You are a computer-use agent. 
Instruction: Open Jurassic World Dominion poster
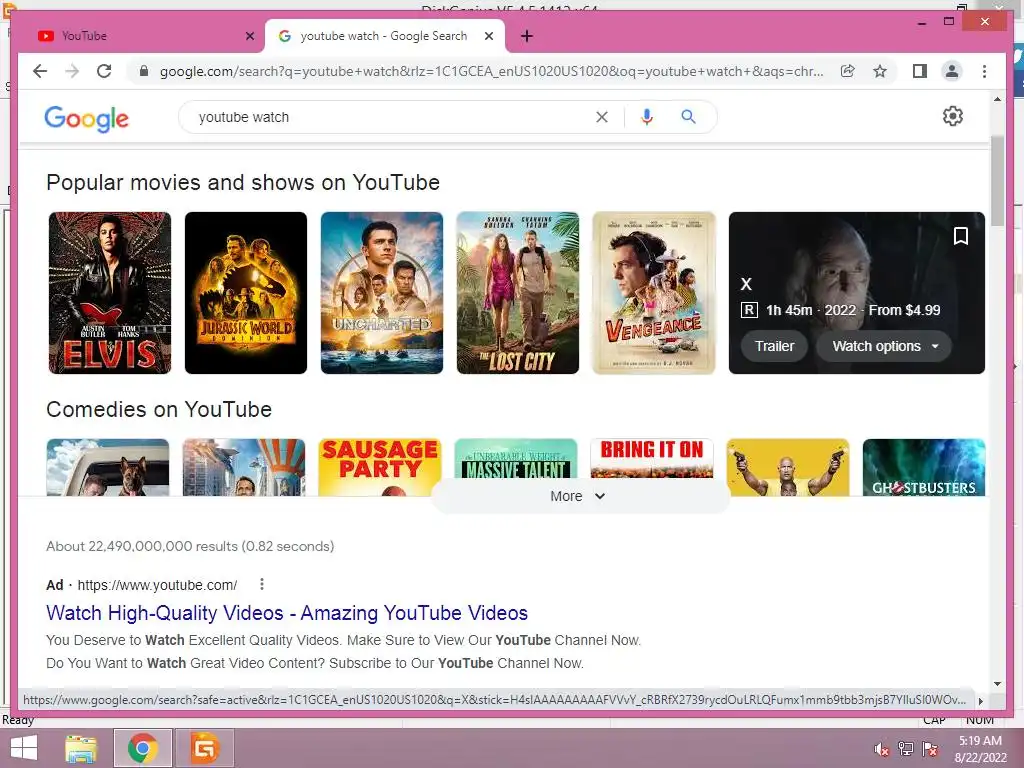(246, 293)
